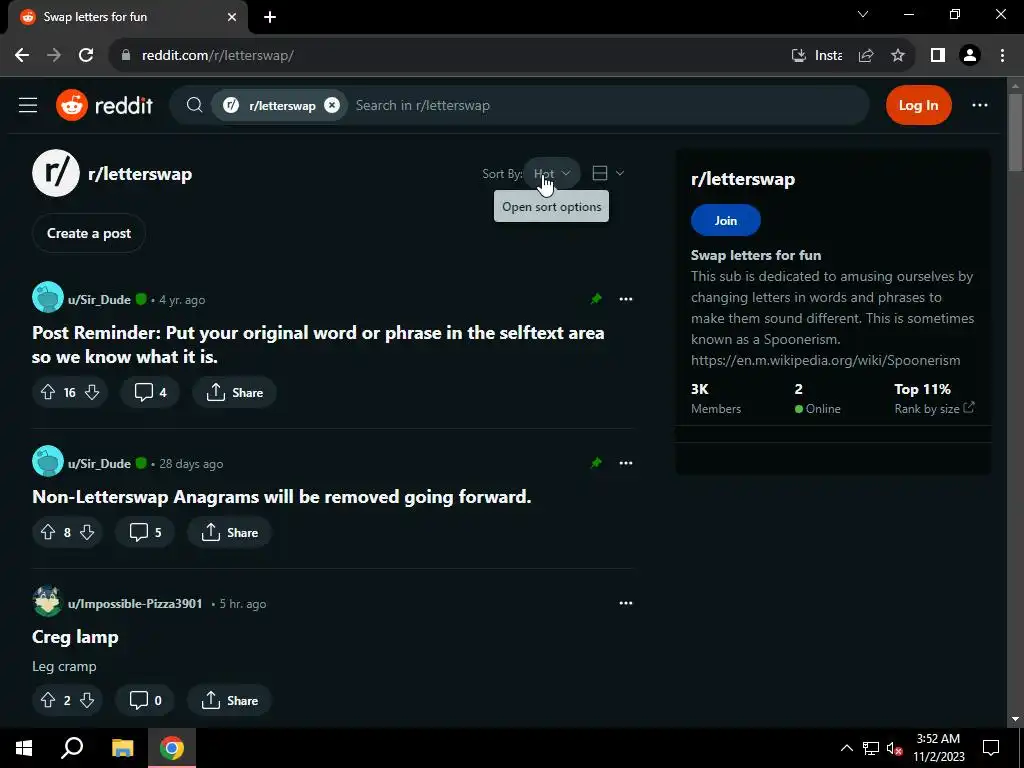Screen dimensions: 1024x768
Task: Downvote the Non-Letterswap Anagrams post
Action: tap(87, 532)
